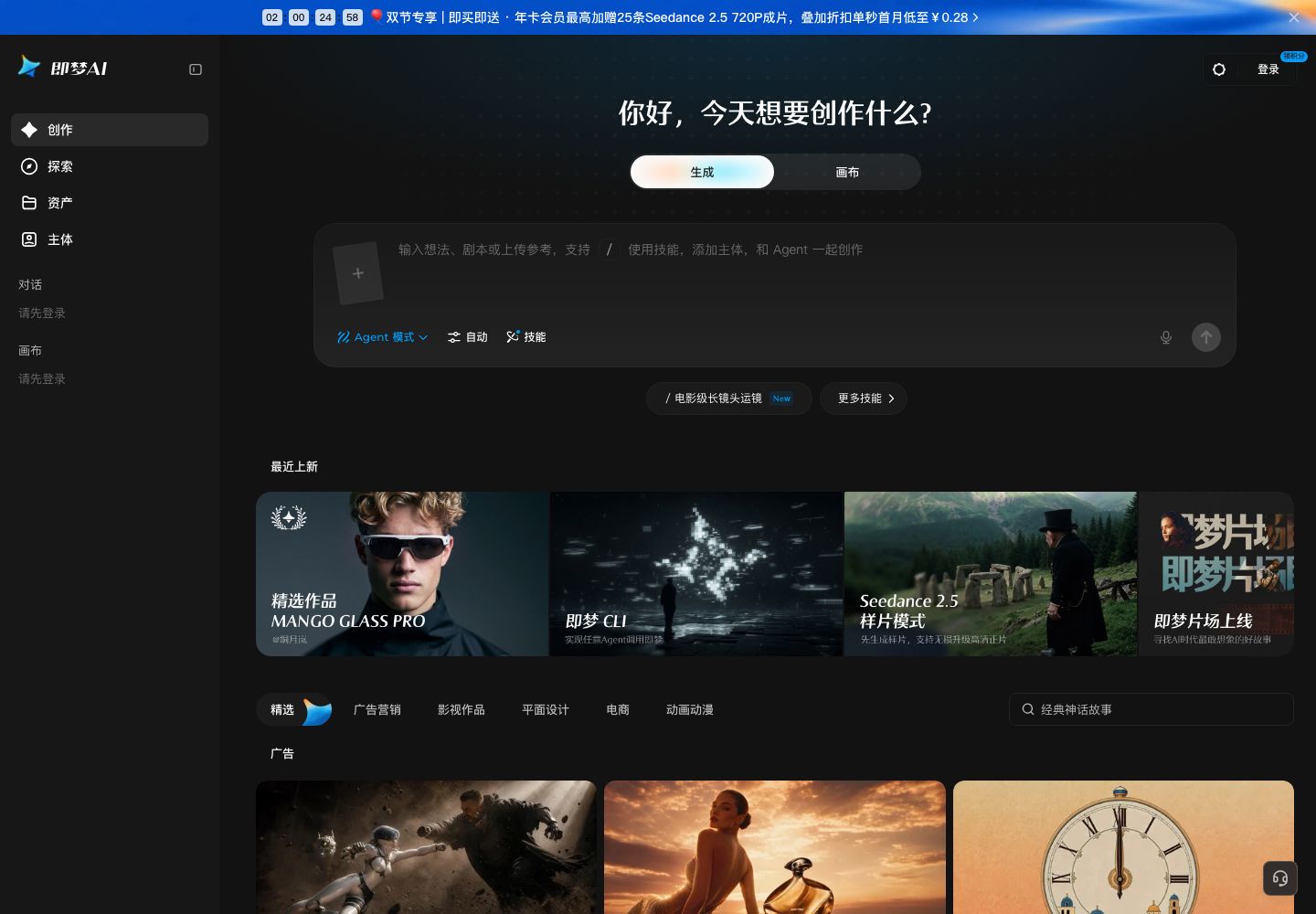This screenshot has height=914, width=1316.
Task: Click the 即梦AI logo
Action: click(63, 68)
